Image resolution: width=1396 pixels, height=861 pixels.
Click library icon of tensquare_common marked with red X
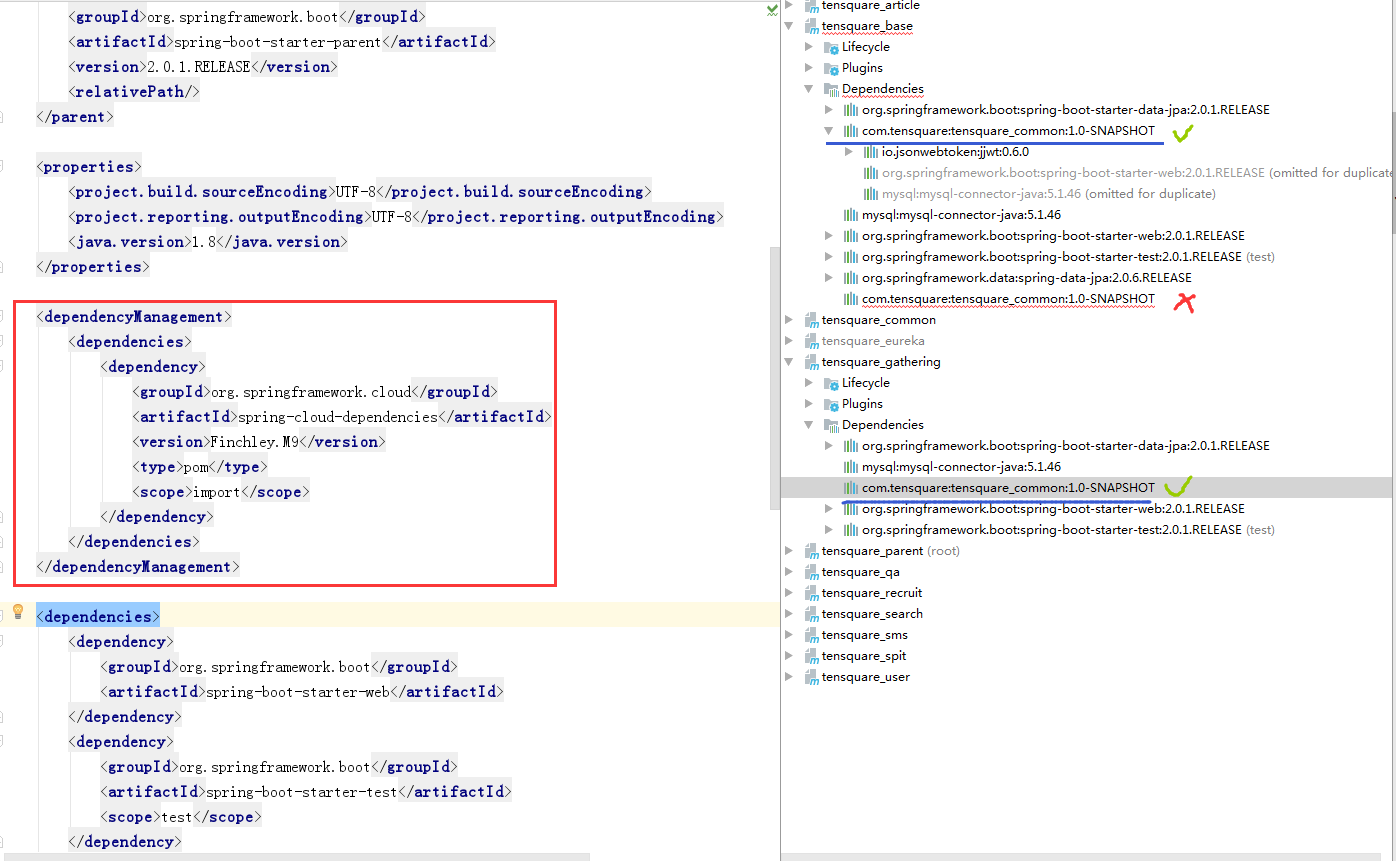tap(852, 299)
